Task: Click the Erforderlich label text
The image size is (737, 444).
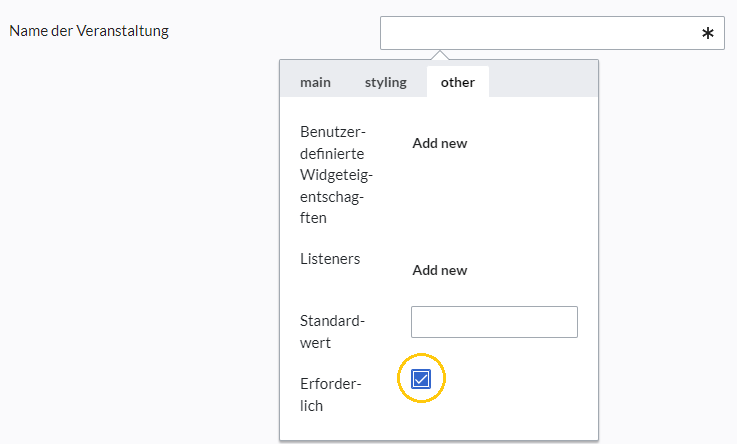Action: (x=330, y=395)
